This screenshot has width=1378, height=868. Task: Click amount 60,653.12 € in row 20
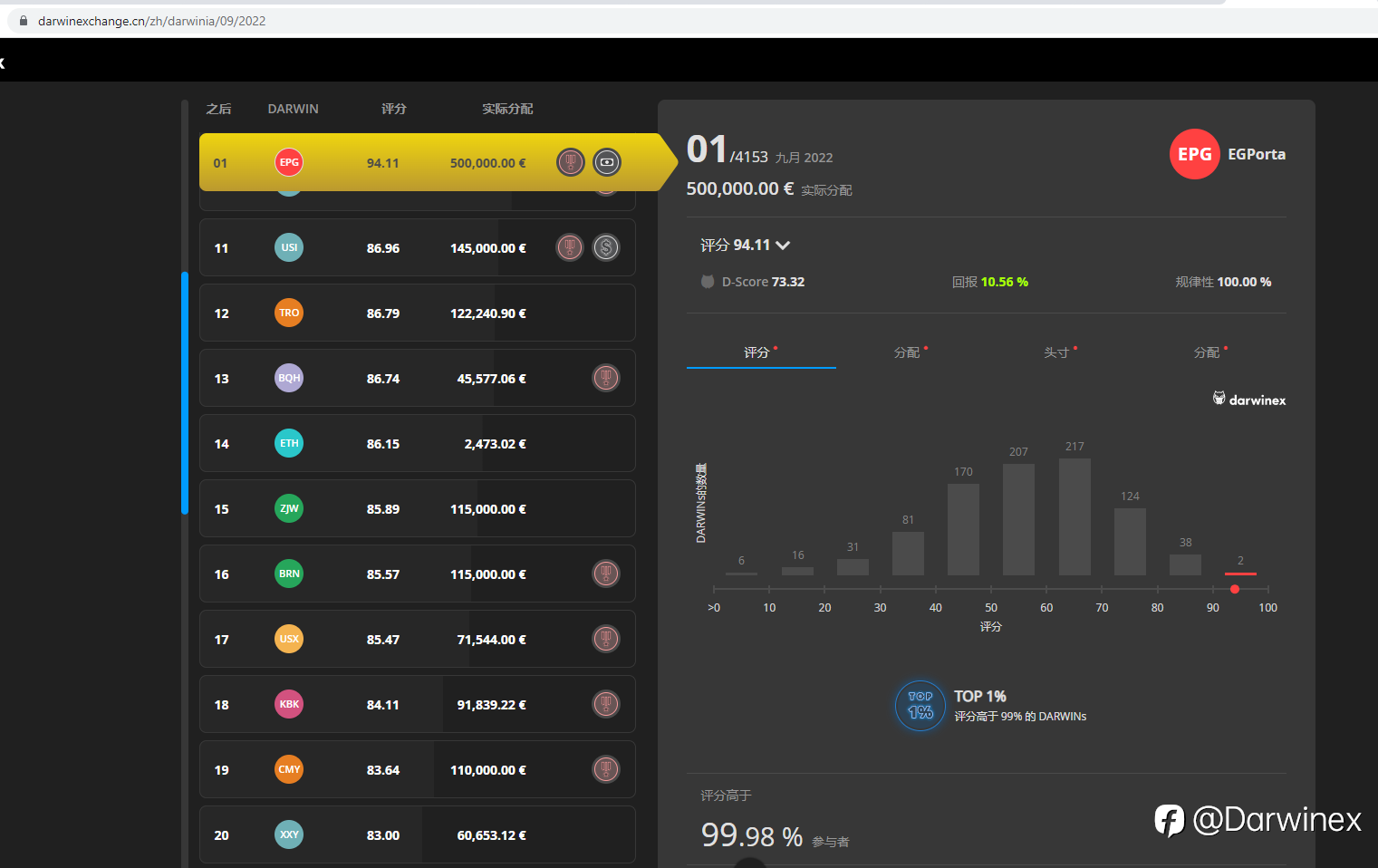492,835
